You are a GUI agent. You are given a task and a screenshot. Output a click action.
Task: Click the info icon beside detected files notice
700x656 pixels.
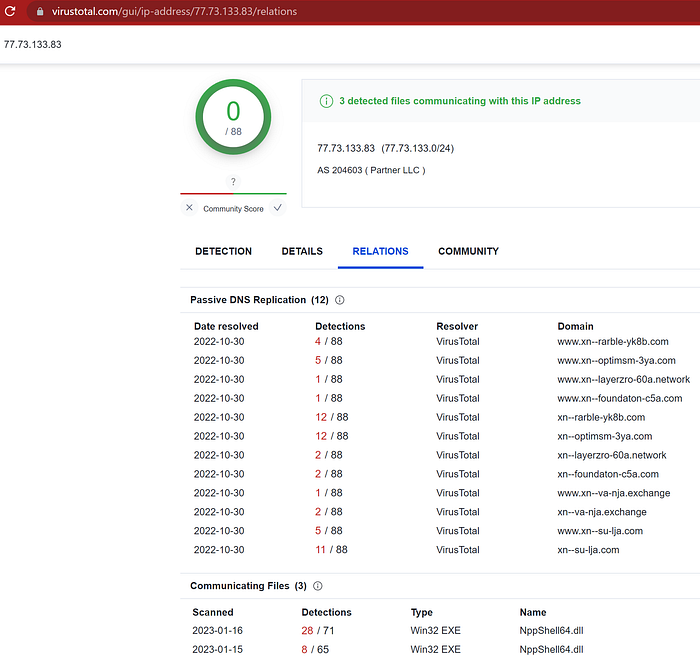[326, 101]
